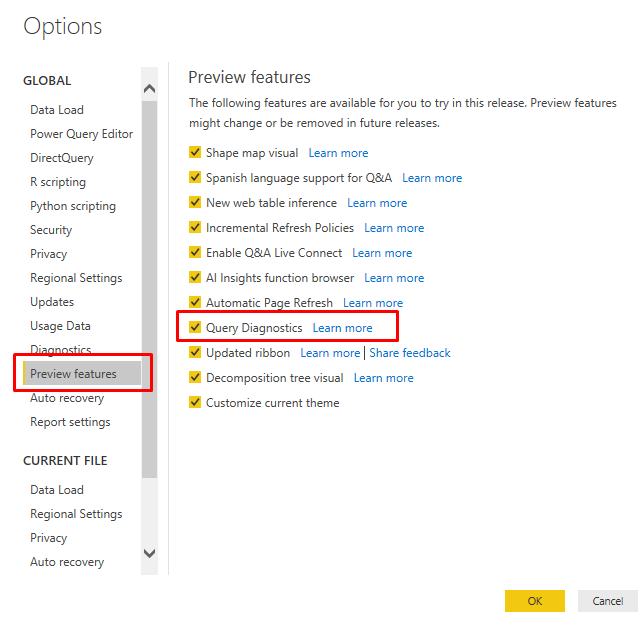
Task: Click Share feedback link
Action: pos(410,353)
